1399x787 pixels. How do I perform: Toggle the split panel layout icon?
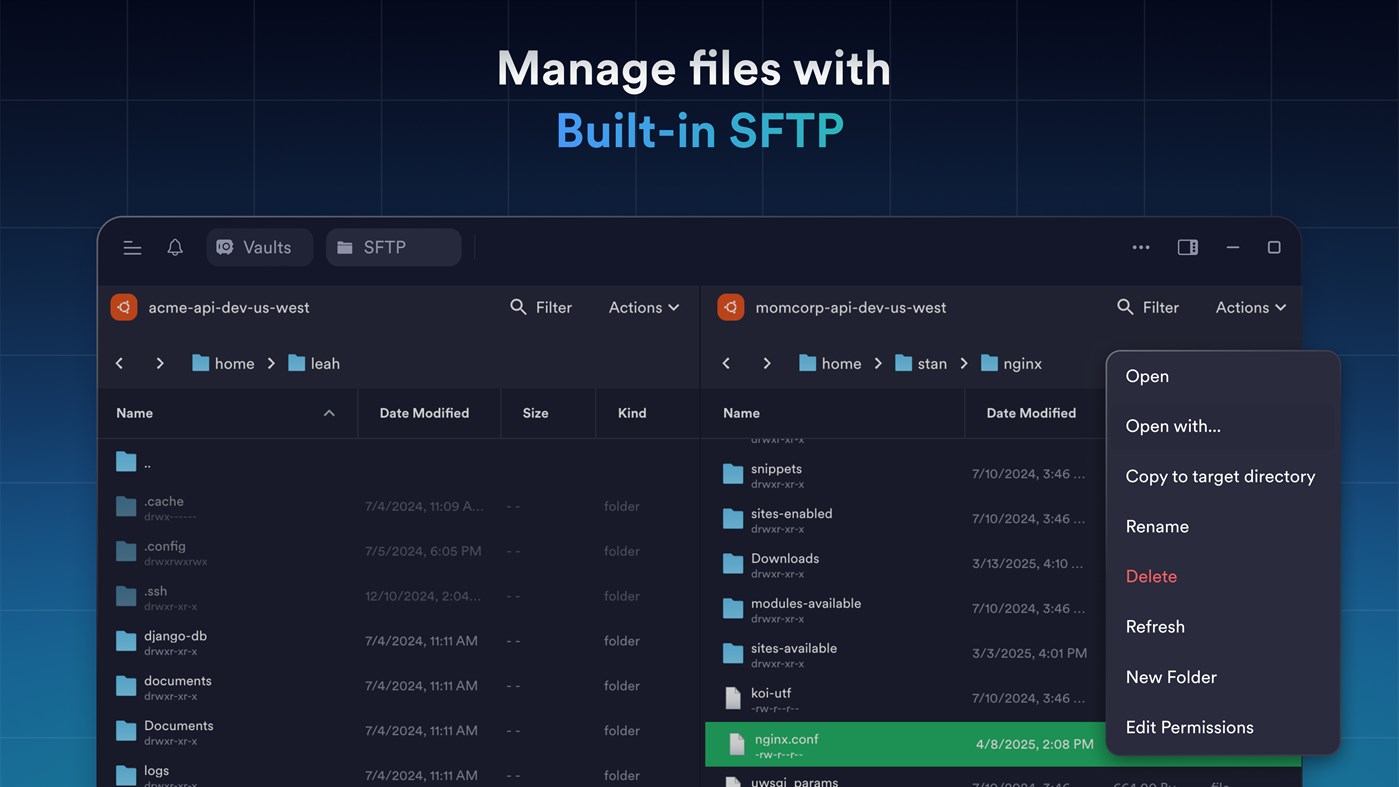coord(1187,247)
